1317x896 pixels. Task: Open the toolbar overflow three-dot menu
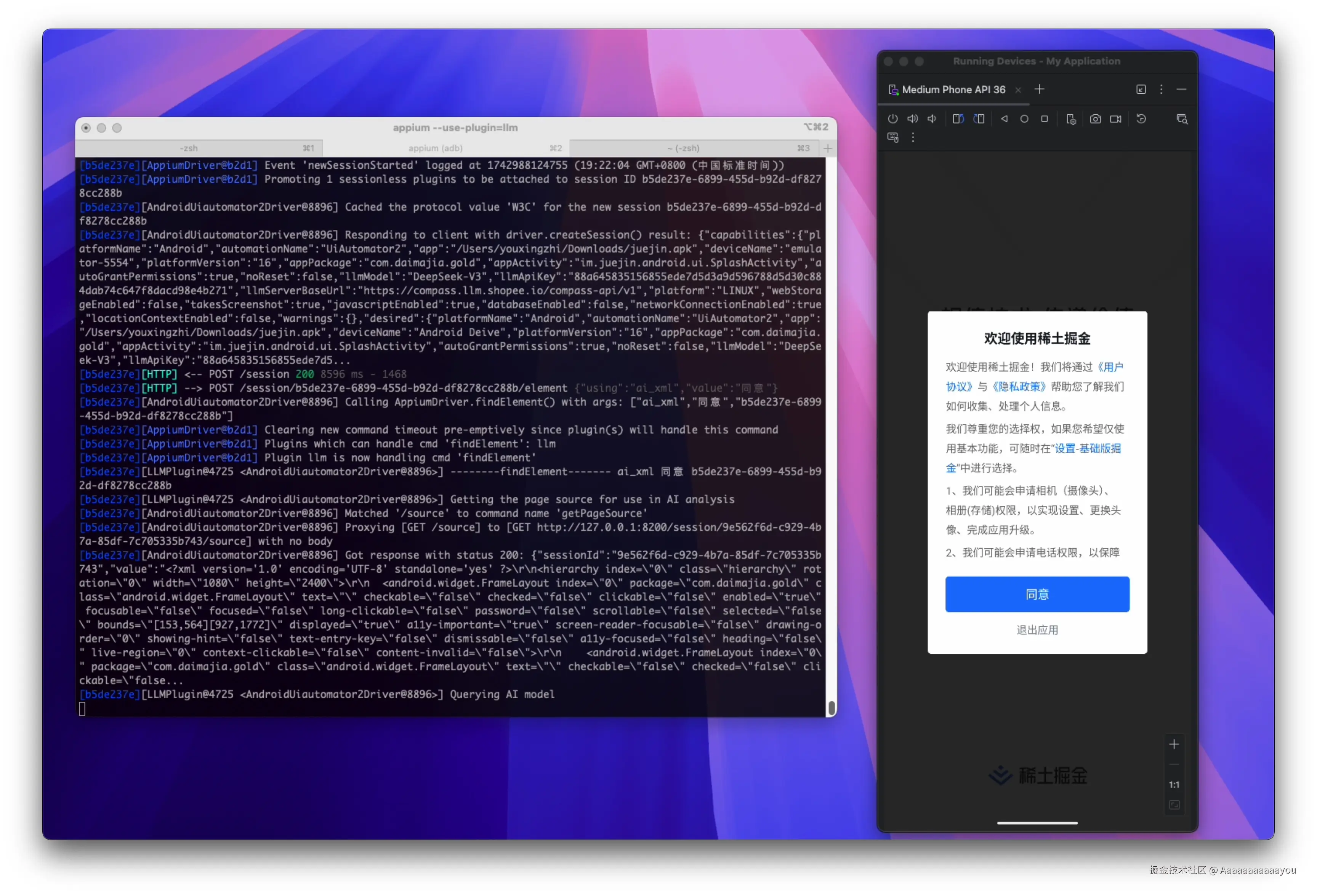(x=913, y=138)
